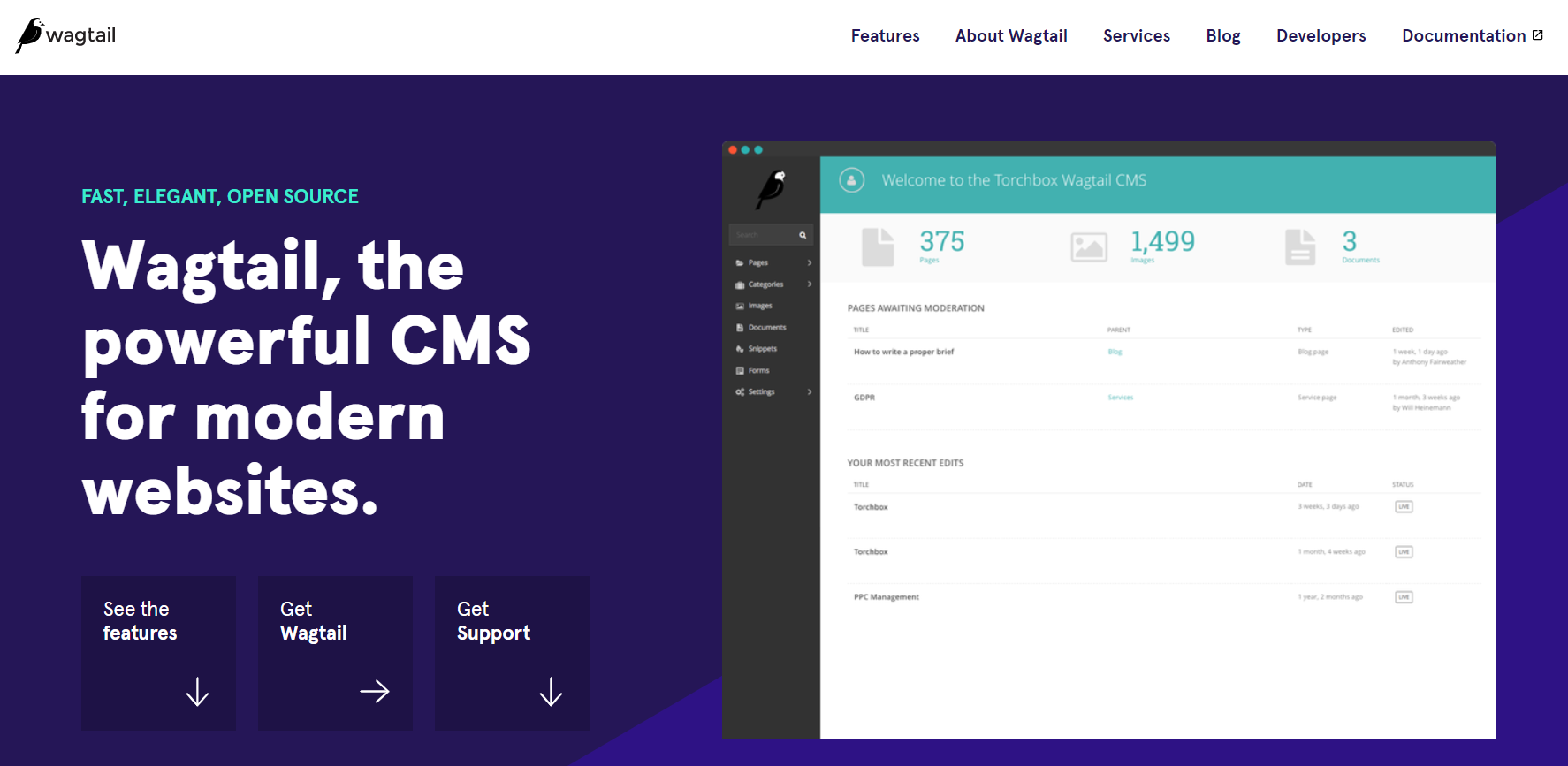Click the See the features card
The image size is (1568, 766).
click(x=158, y=653)
